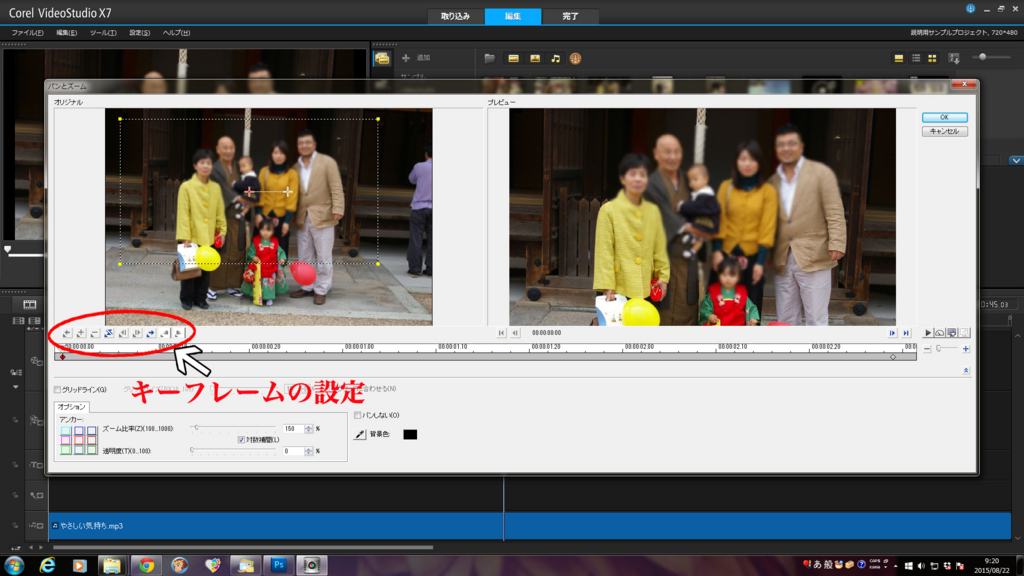Image resolution: width=1024 pixels, height=576 pixels.
Task: Enable the パンしない option
Action: coord(358,415)
